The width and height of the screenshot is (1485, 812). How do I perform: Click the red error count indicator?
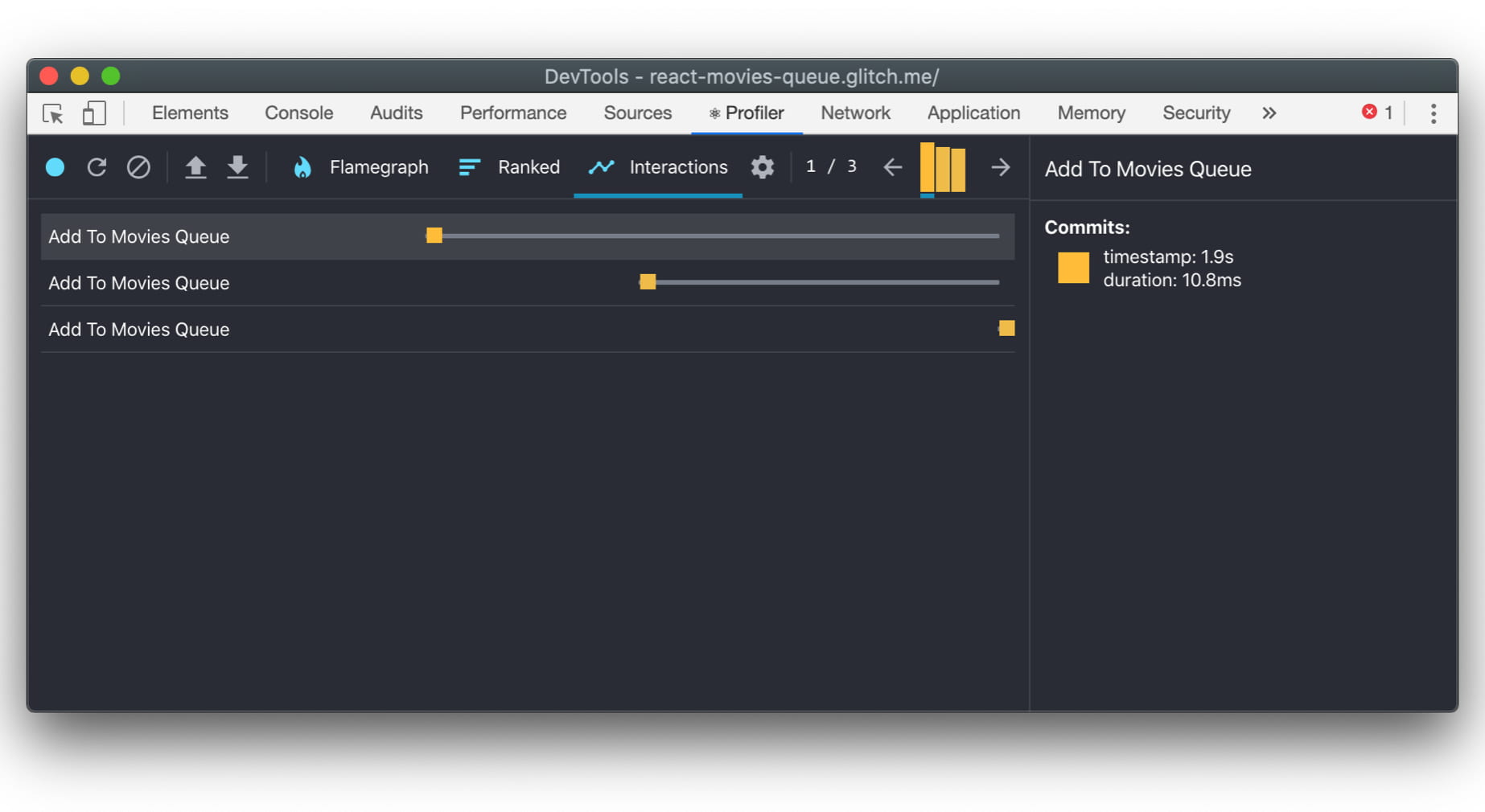[1376, 113]
